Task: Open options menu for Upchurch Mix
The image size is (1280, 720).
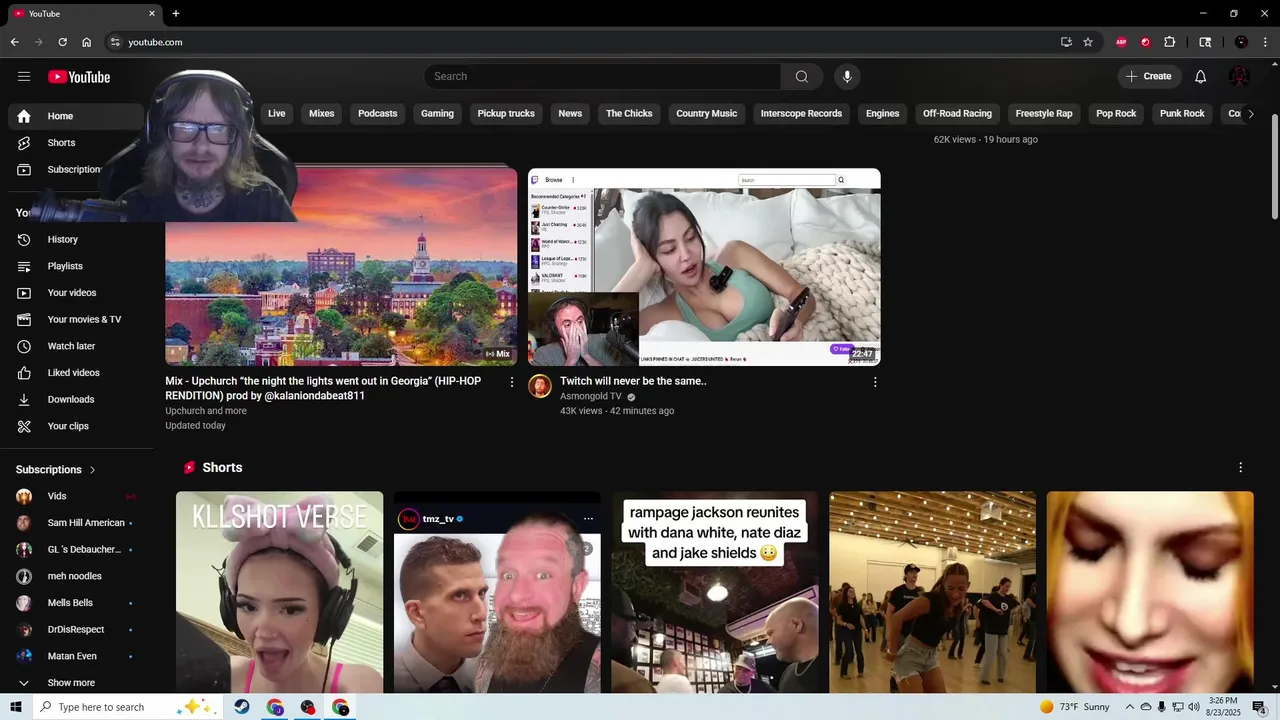Action: [512, 382]
